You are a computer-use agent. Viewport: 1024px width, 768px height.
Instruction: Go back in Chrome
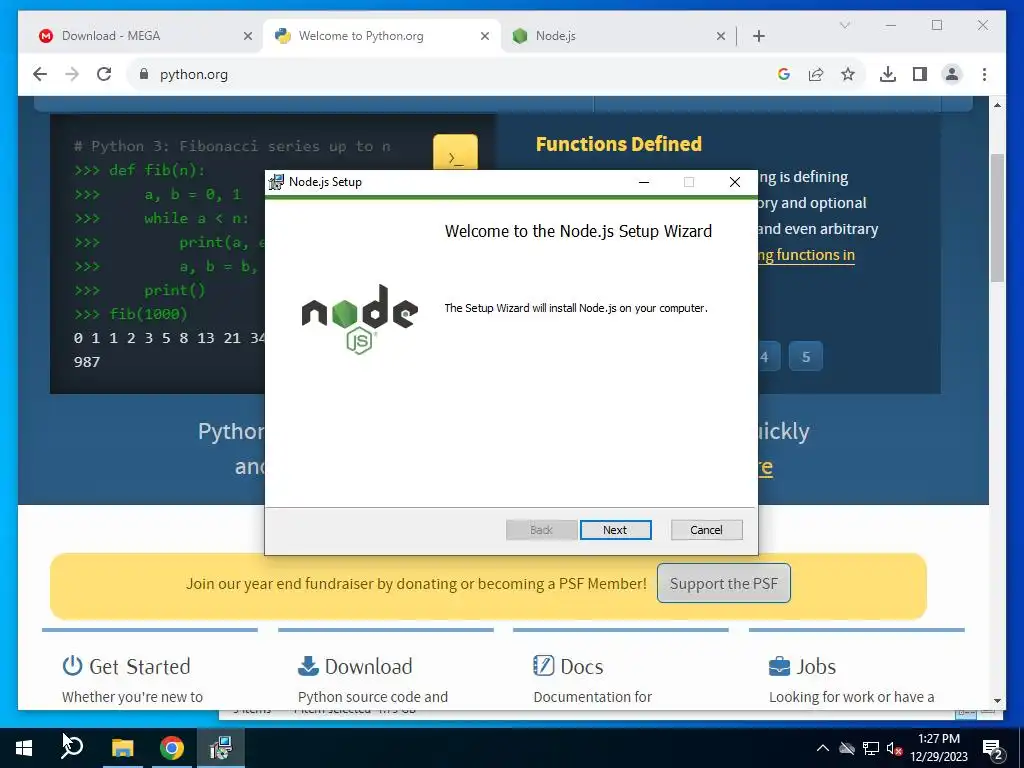pyautogui.click(x=40, y=74)
